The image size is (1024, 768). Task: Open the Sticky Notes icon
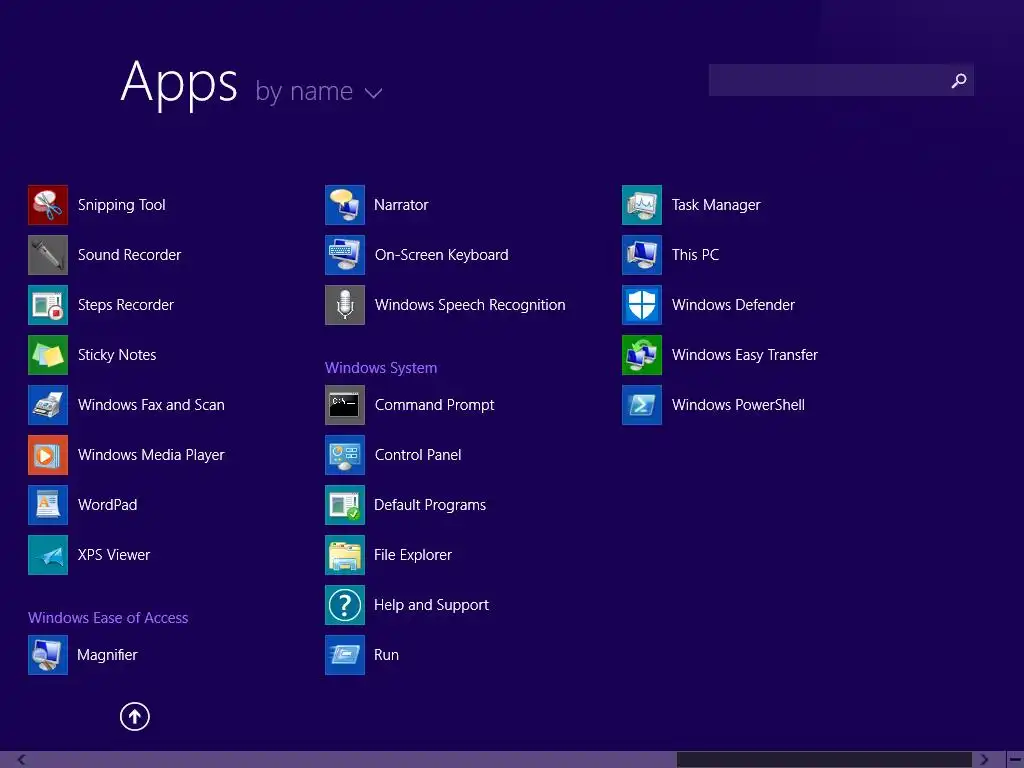pos(48,355)
